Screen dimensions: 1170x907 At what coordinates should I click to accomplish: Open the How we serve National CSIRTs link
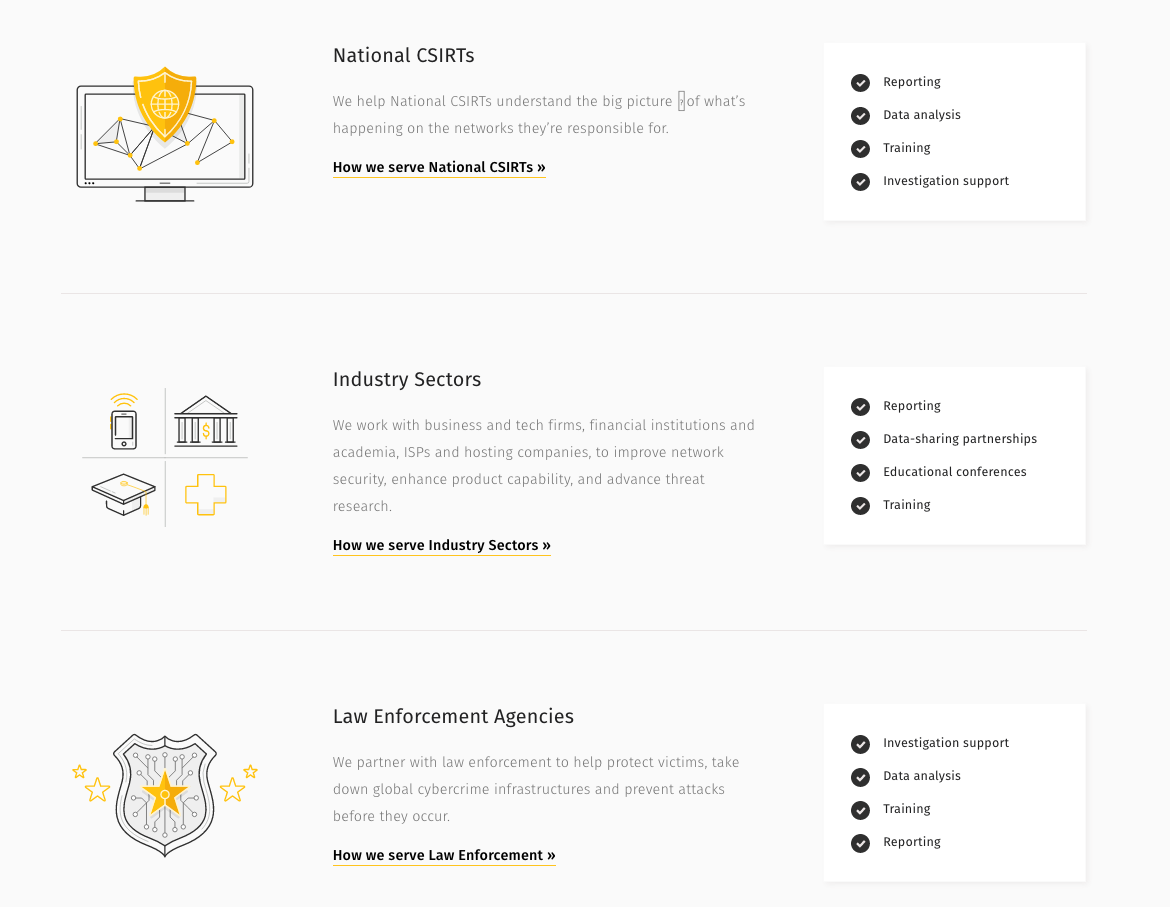[439, 168]
